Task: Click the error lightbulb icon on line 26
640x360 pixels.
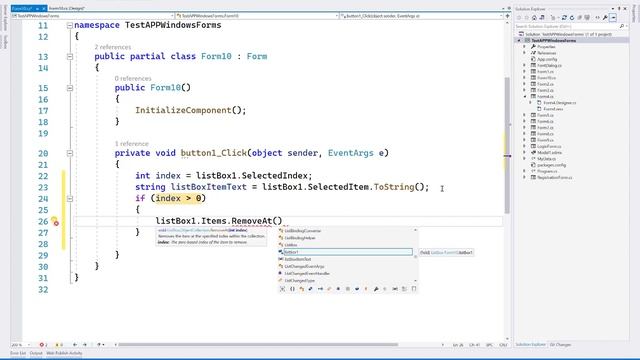Action: (55, 222)
